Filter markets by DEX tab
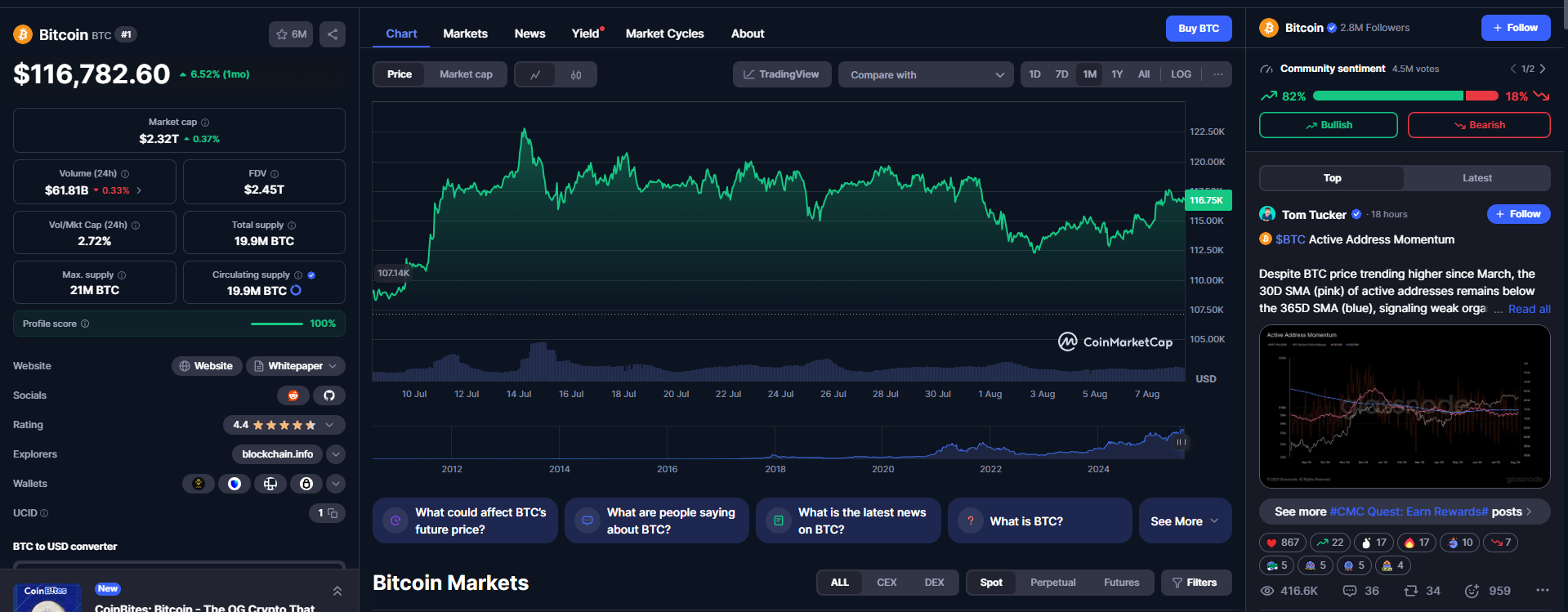This screenshot has width=1568, height=612. tap(934, 583)
